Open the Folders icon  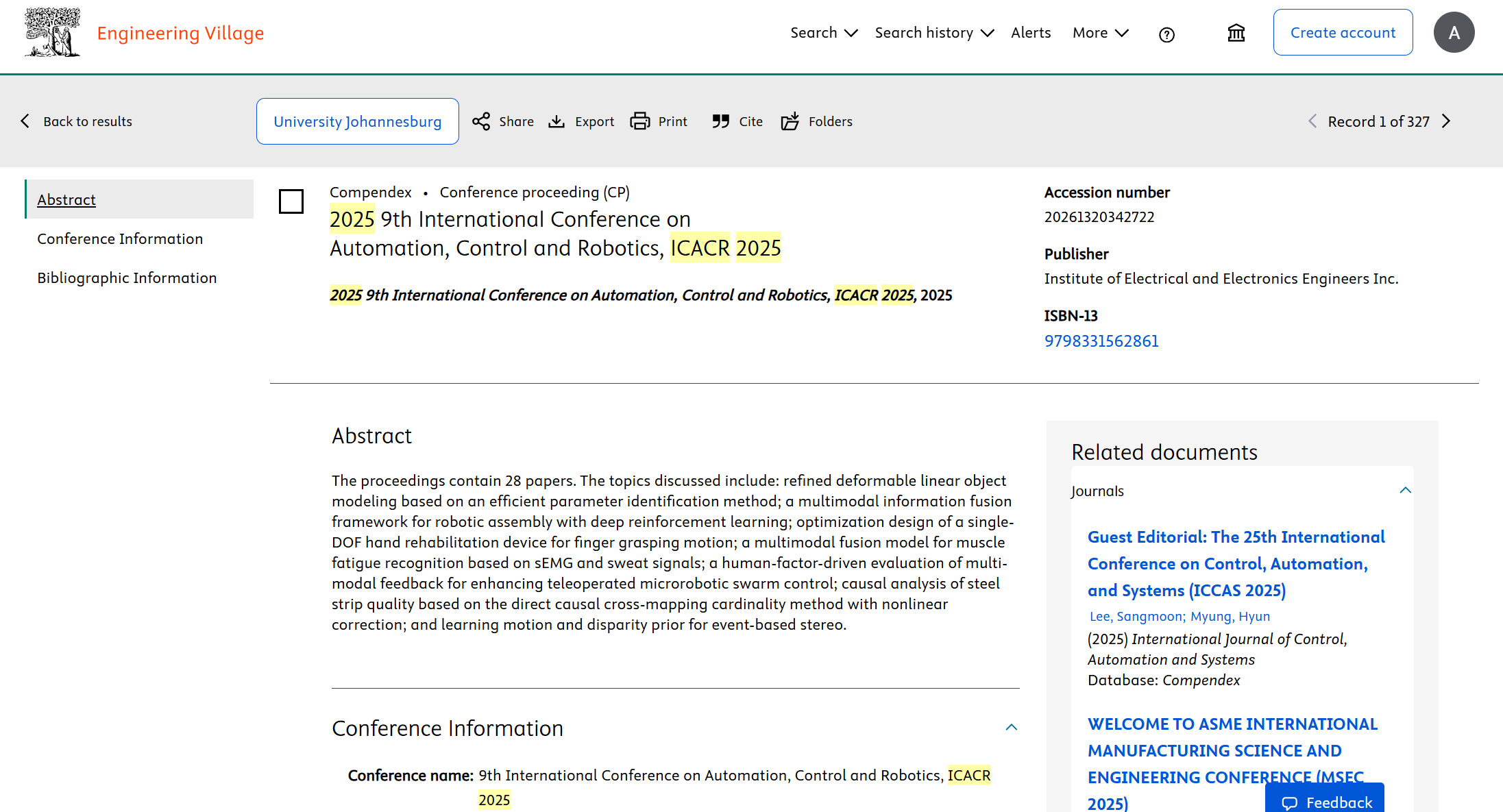pyautogui.click(x=790, y=121)
